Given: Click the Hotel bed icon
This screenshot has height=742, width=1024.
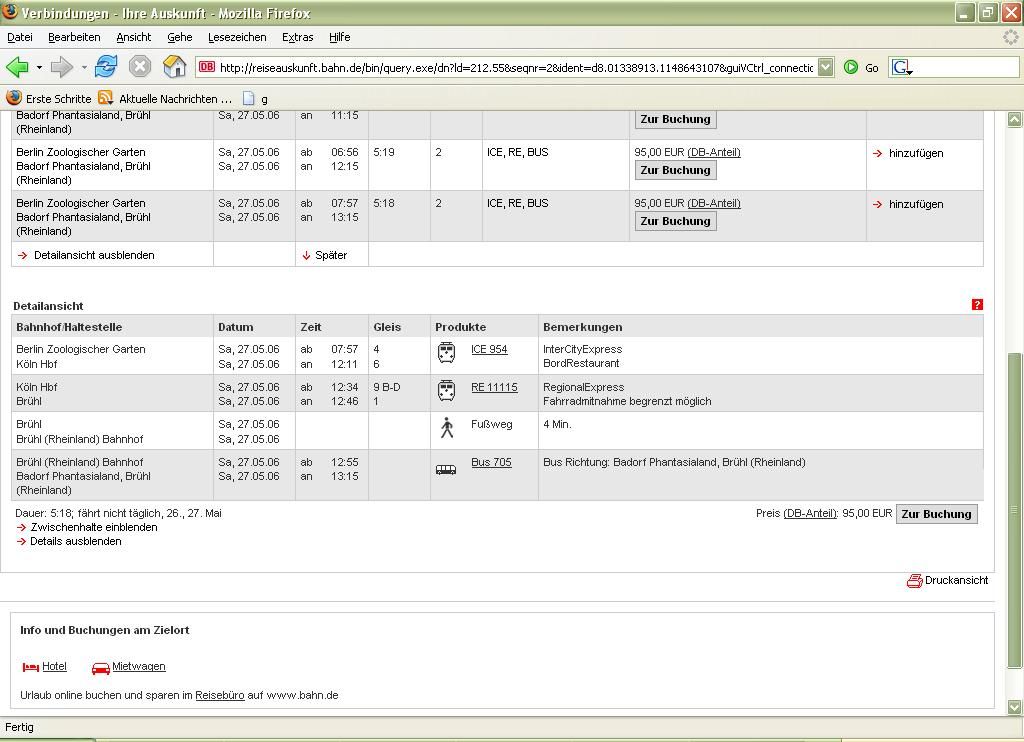Looking at the screenshot, I should coord(31,667).
